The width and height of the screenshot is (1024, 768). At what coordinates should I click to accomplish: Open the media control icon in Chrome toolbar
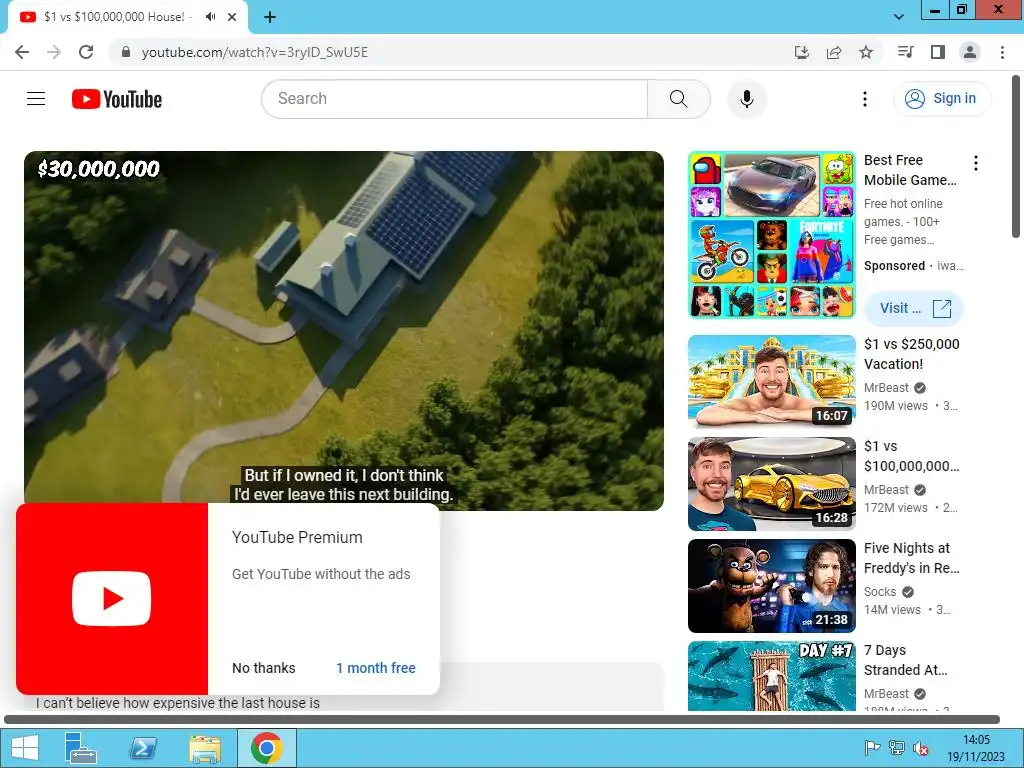click(906, 52)
